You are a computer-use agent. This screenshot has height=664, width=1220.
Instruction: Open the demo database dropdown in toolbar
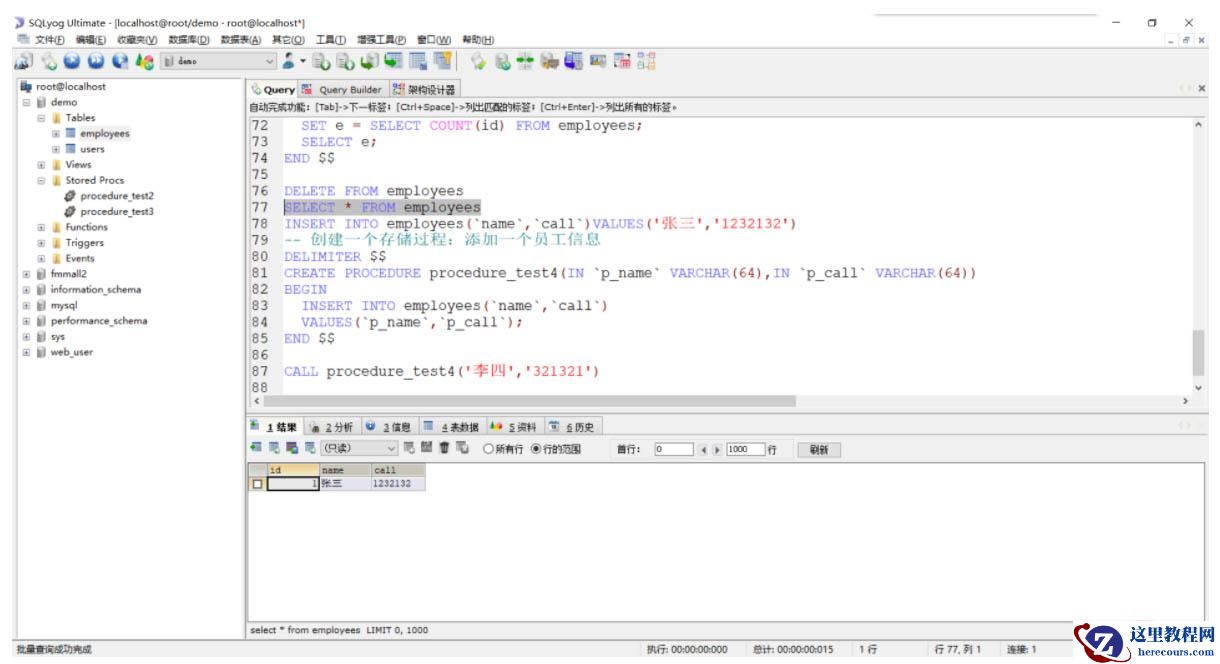coord(268,61)
